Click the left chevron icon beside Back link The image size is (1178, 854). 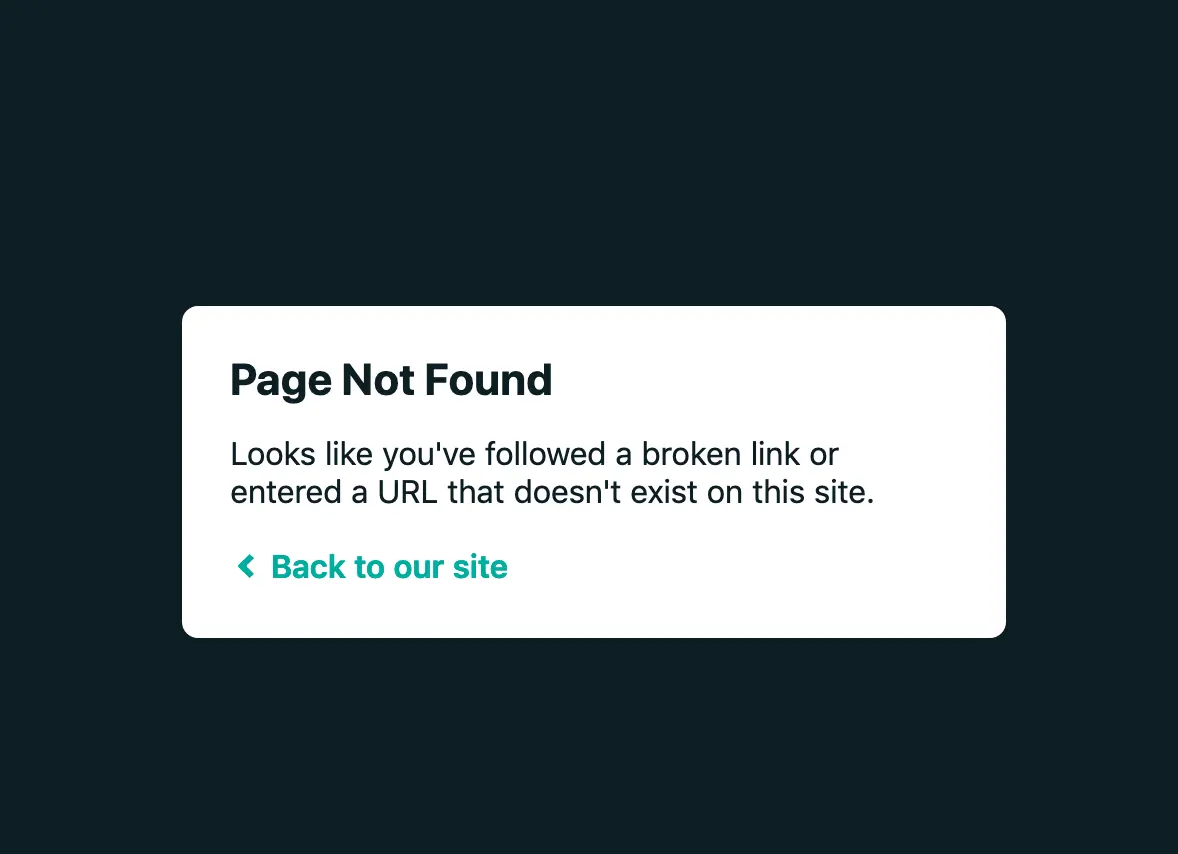point(246,566)
